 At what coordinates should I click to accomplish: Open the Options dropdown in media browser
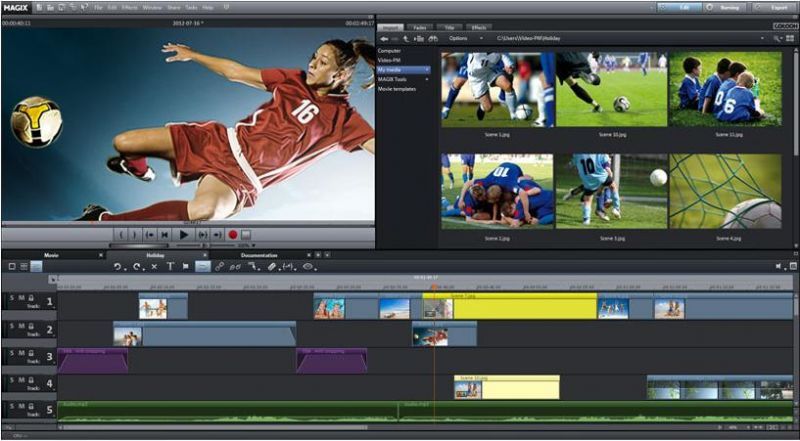(x=461, y=38)
